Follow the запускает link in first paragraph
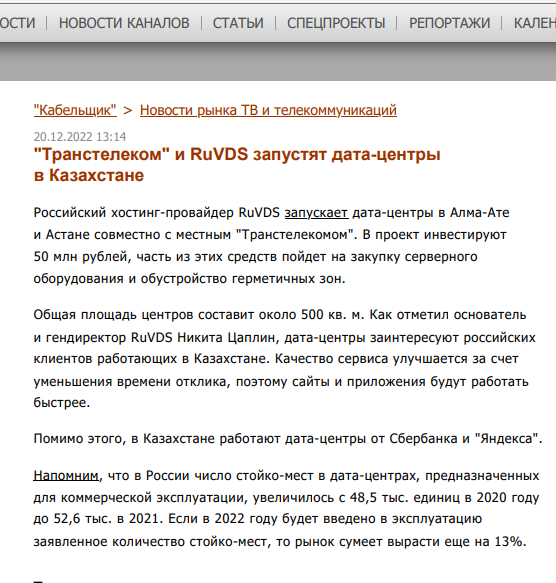 pyautogui.click(x=316, y=213)
